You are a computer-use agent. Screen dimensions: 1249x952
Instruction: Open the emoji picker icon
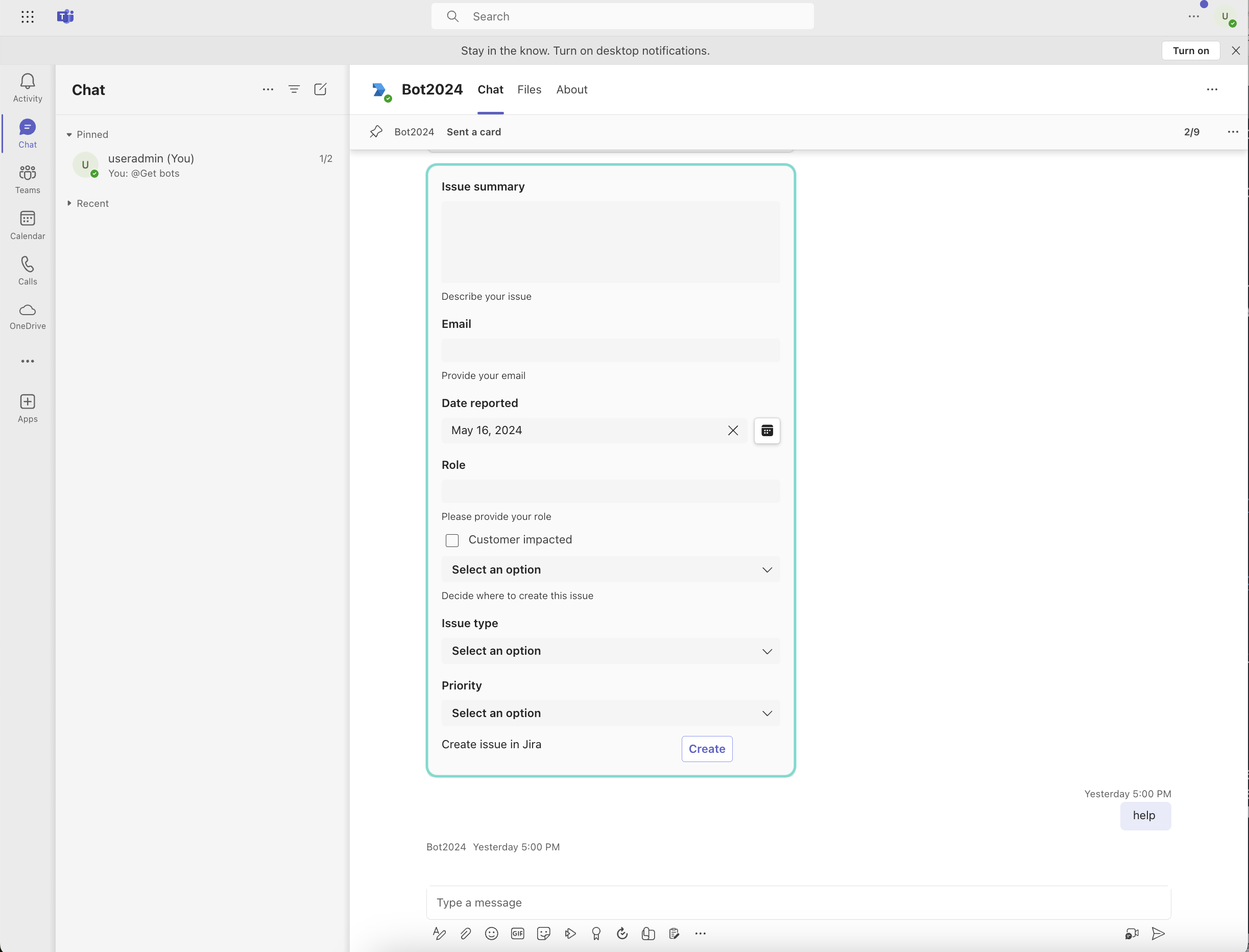491,933
